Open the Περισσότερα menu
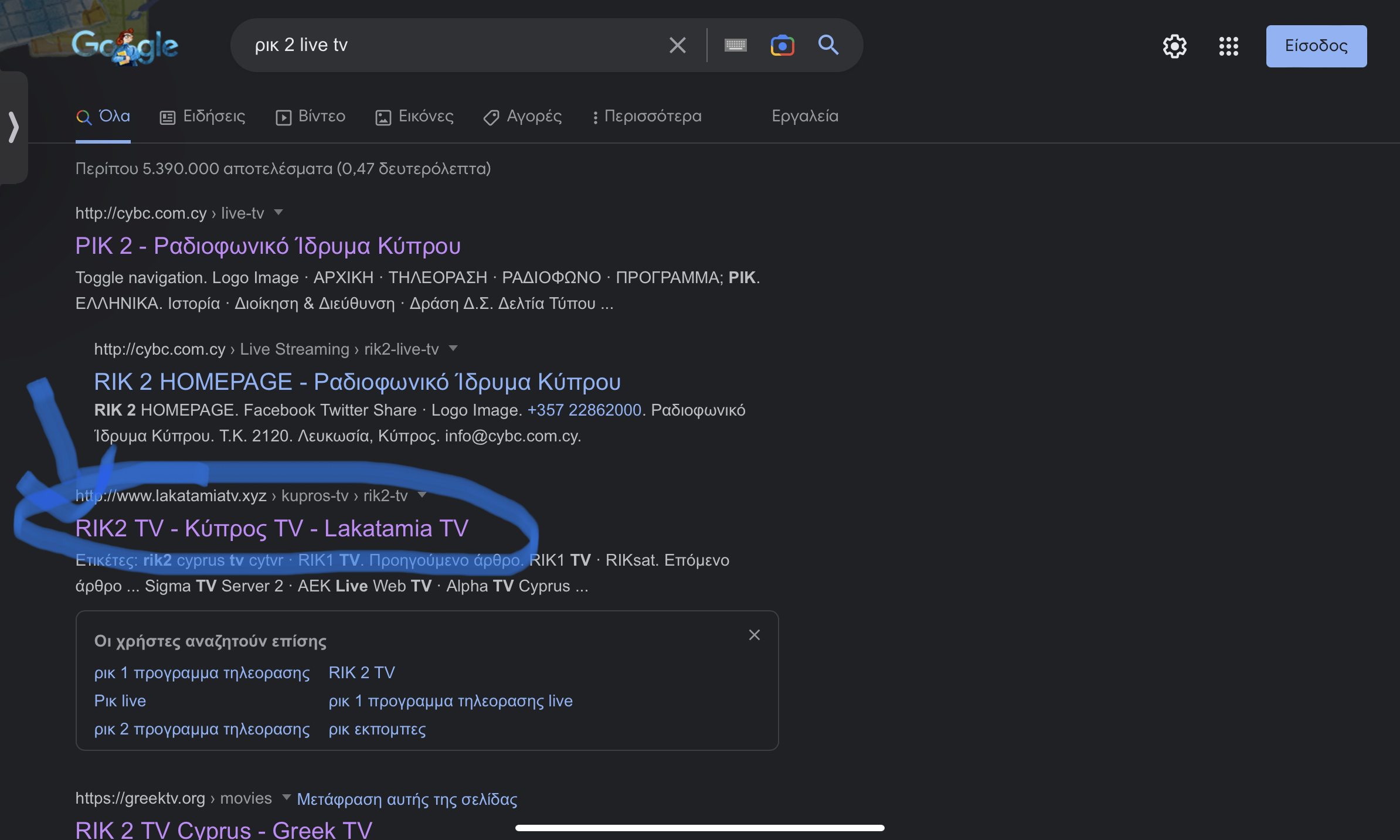The height and width of the screenshot is (840, 1400). pyautogui.click(x=647, y=116)
